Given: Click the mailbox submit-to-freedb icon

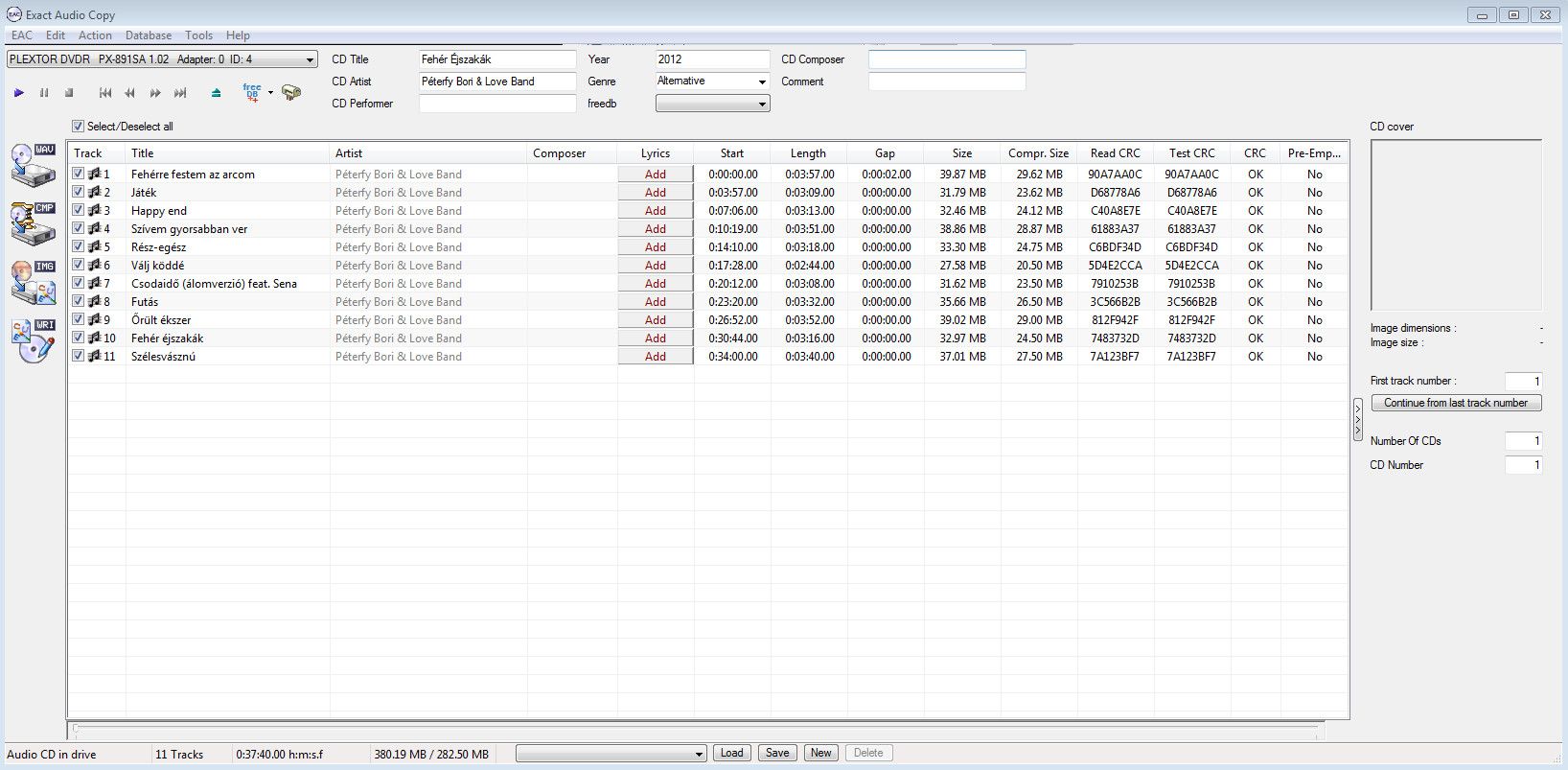Looking at the screenshot, I should tap(291, 93).
